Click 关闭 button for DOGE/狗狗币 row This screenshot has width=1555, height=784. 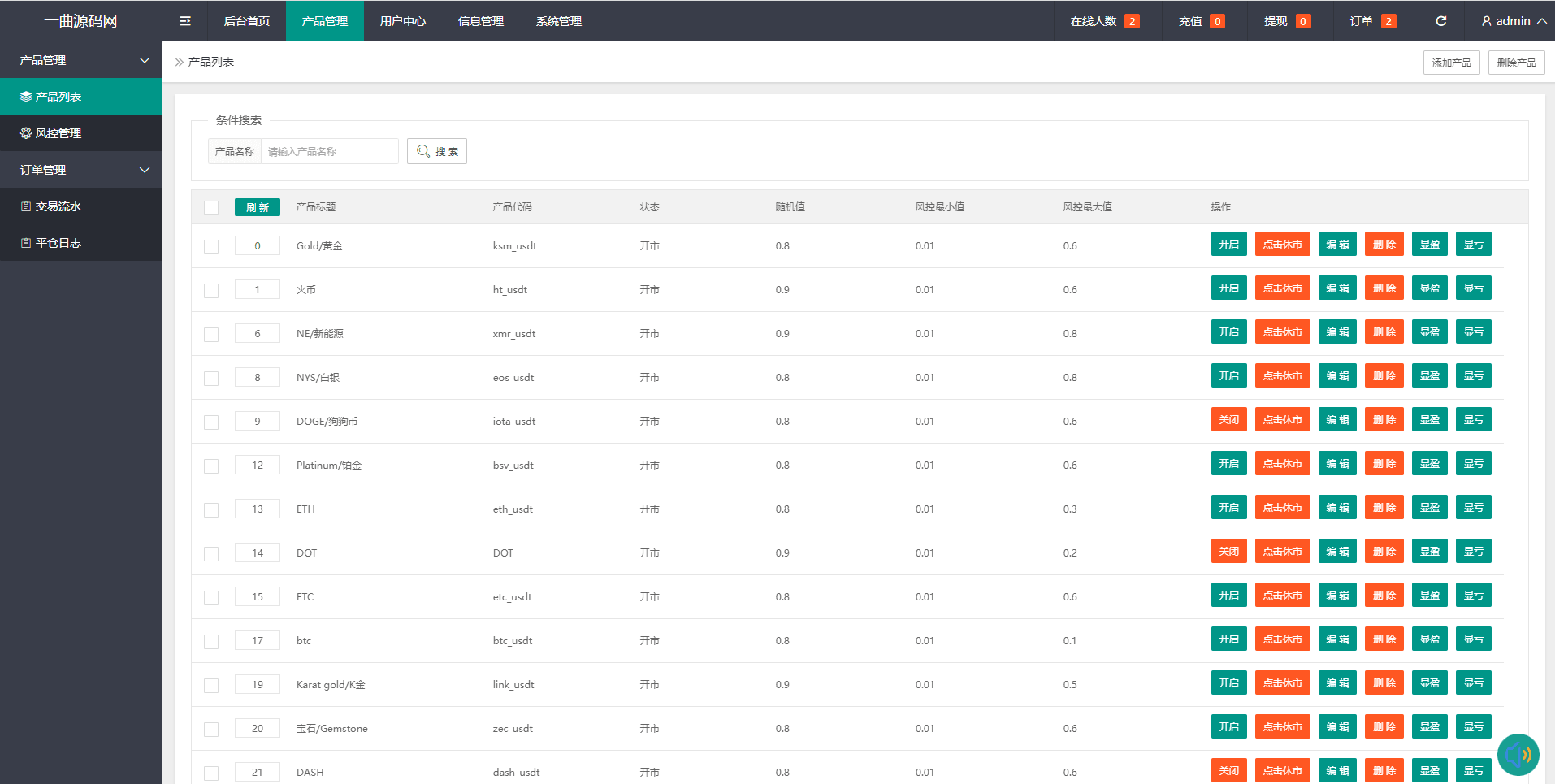1228,420
